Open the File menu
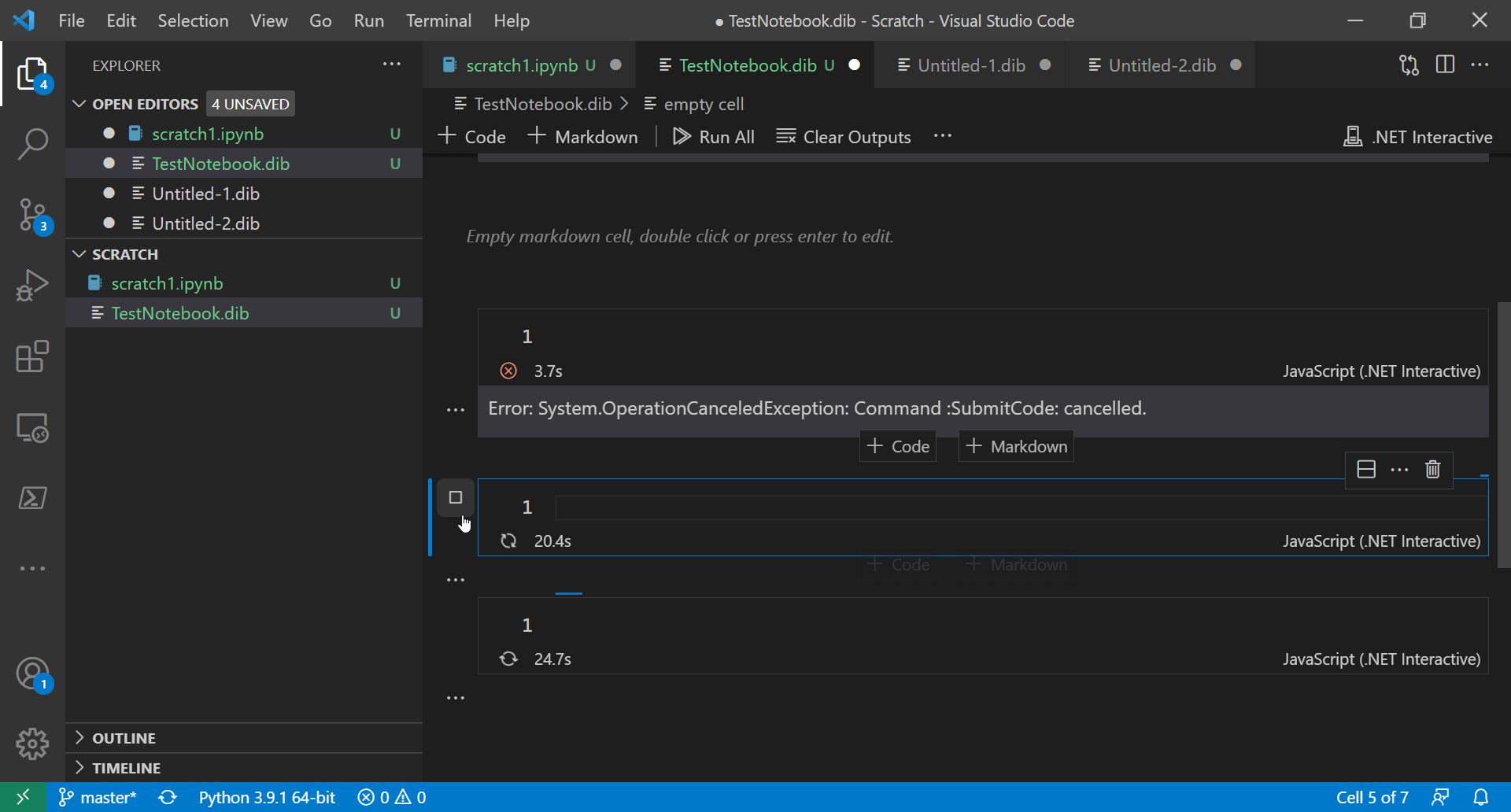 click(72, 20)
